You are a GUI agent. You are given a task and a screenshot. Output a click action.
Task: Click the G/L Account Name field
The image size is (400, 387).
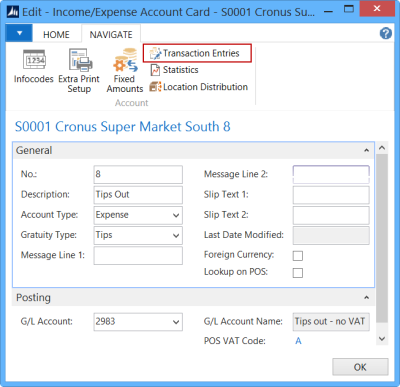pyautogui.click(x=331, y=322)
